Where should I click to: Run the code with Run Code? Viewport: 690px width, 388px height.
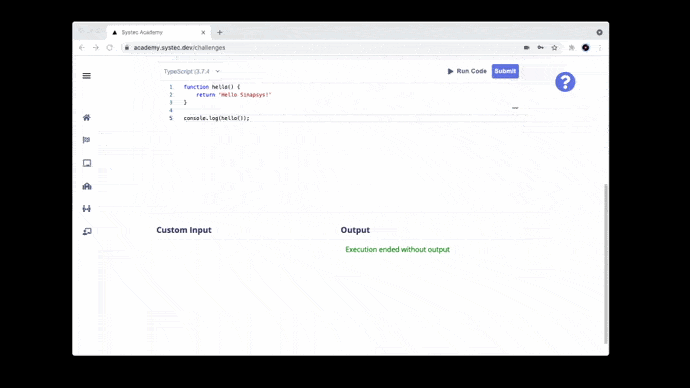point(467,71)
